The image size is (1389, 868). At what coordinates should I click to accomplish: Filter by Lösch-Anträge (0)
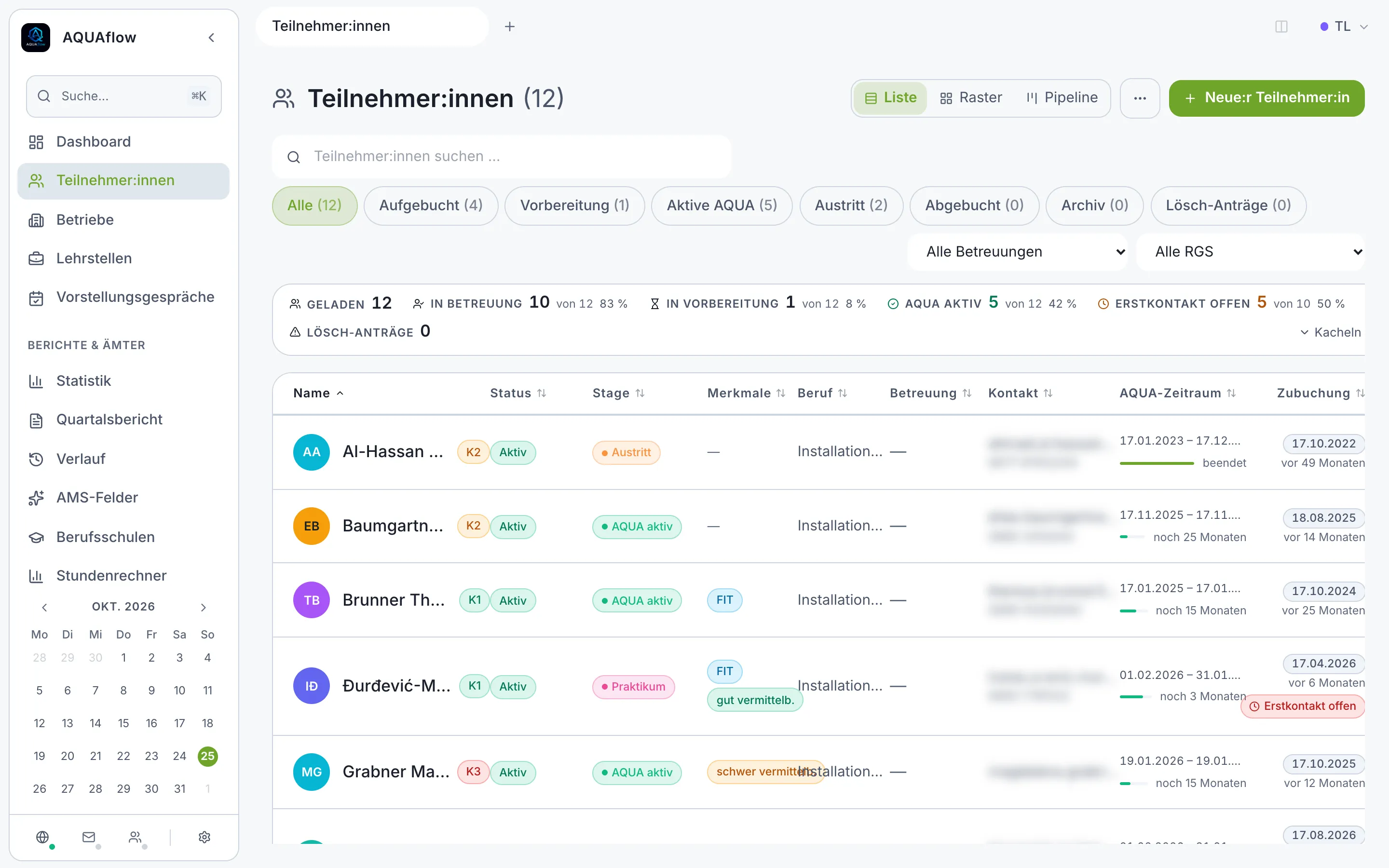point(1228,205)
